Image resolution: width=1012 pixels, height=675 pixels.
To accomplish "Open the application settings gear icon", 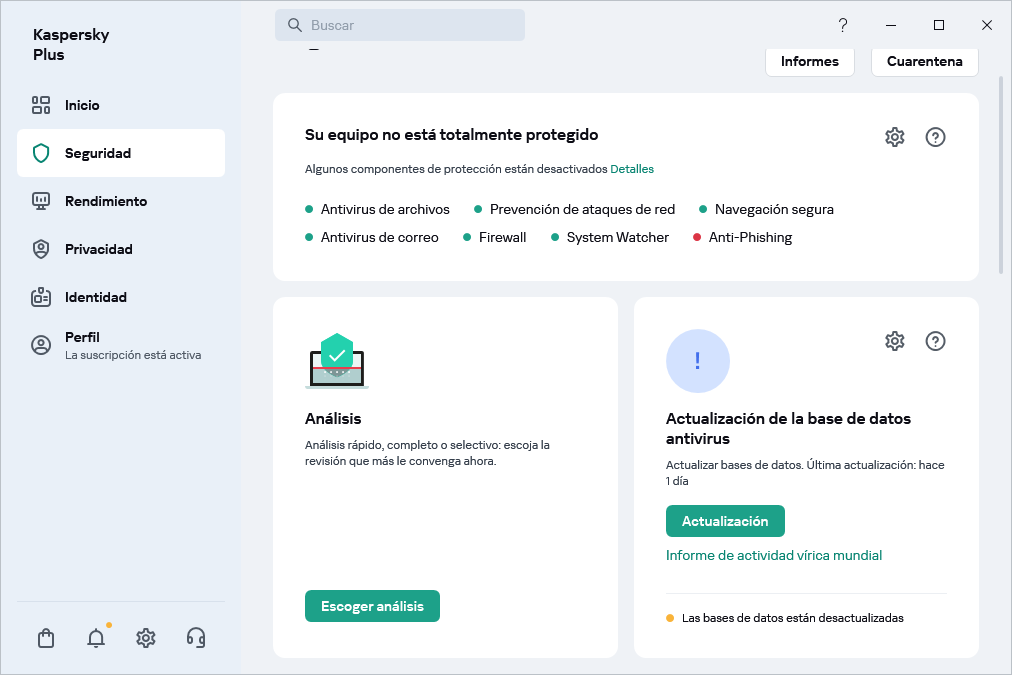I will pyautogui.click(x=146, y=637).
